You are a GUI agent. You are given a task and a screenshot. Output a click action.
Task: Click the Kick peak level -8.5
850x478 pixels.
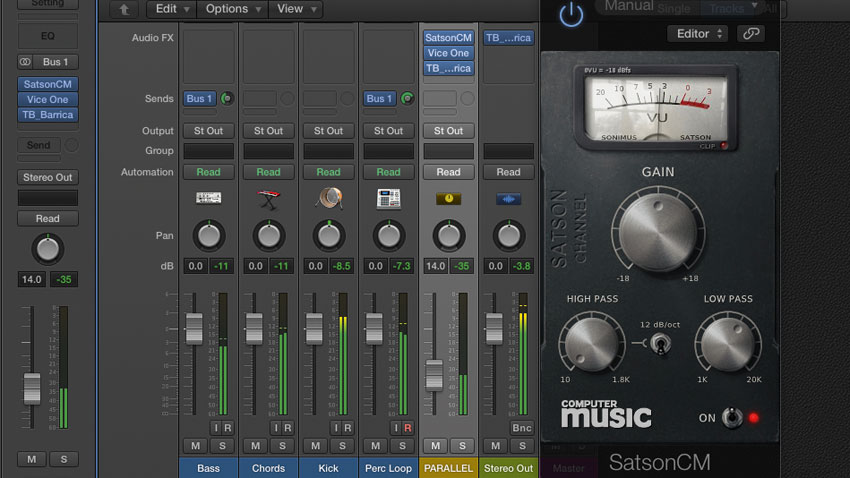tap(342, 266)
